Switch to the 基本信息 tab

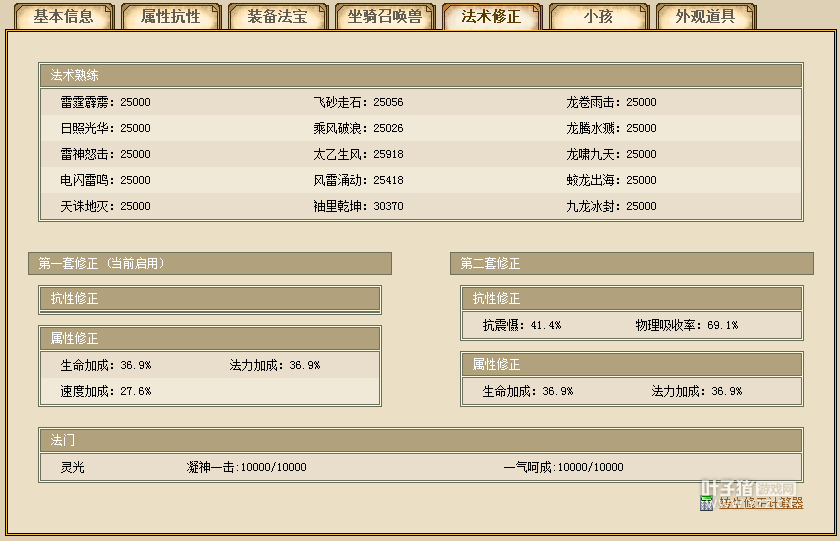[63, 17]
